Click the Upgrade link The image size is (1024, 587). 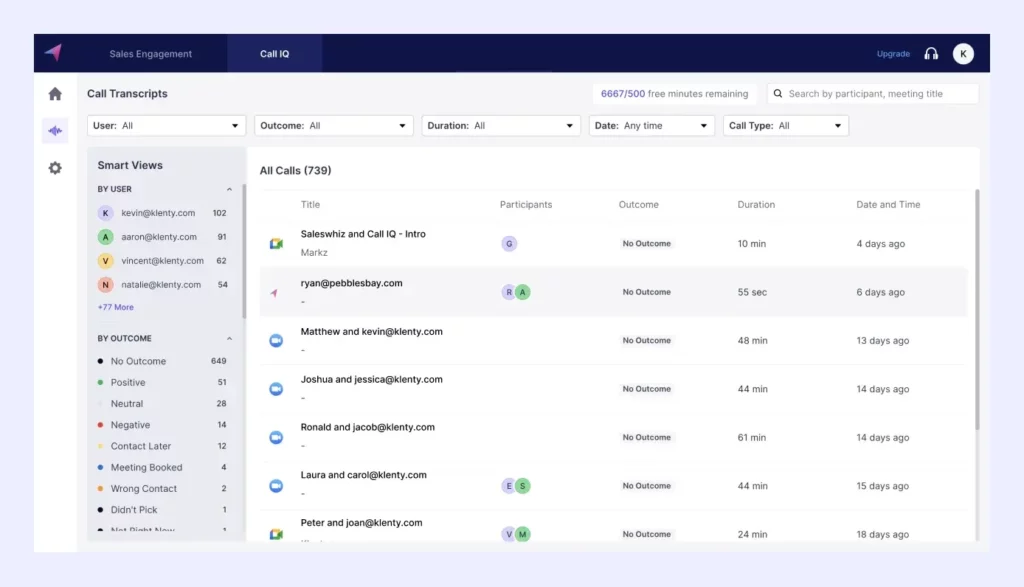[893, 54]
